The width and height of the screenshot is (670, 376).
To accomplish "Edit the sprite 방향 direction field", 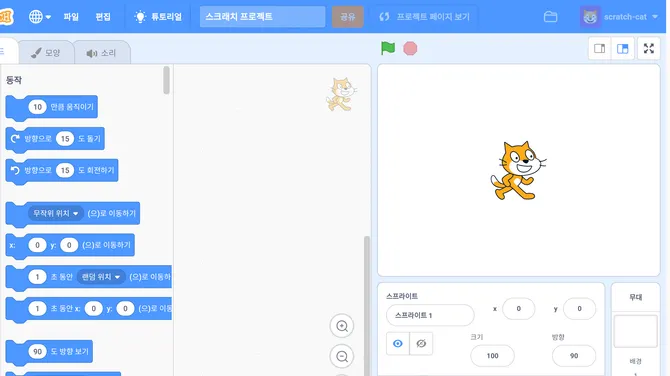I will pyautogui.click(x=574, y=355).
